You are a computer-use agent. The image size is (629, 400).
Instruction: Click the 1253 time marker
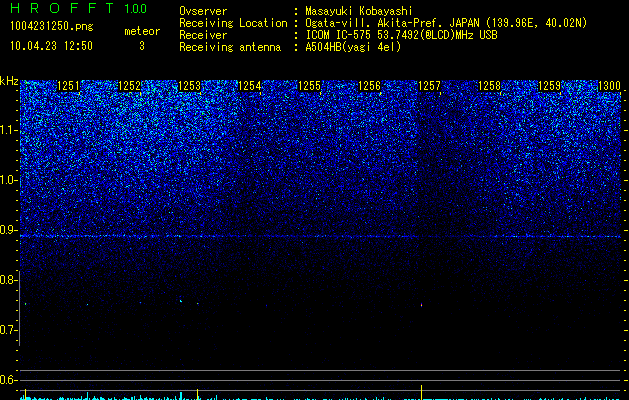click(189, 86)
